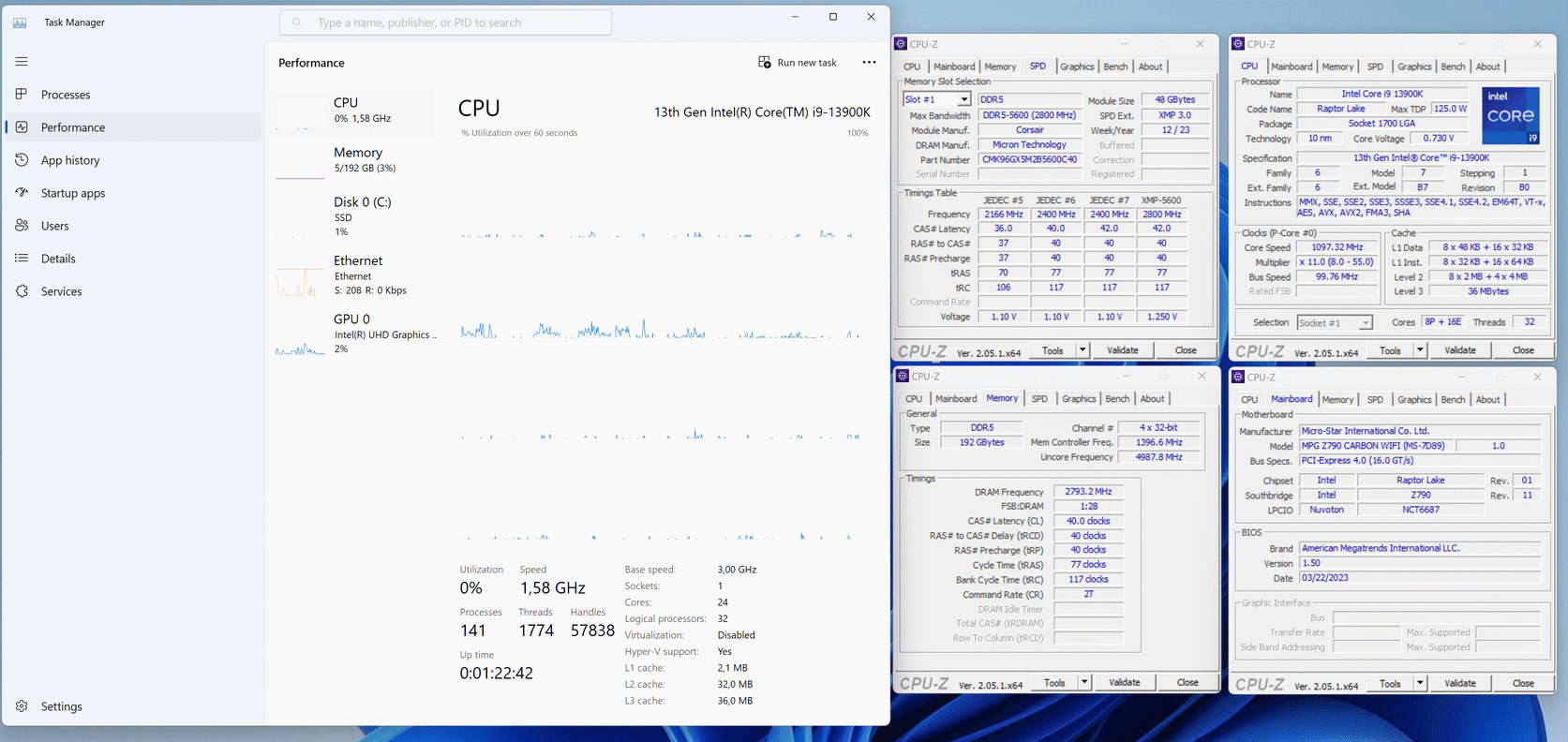The image size is (1568, 742).
Task: Switch to CPU tab in Mainboard window
Action: click(1249, 400)
